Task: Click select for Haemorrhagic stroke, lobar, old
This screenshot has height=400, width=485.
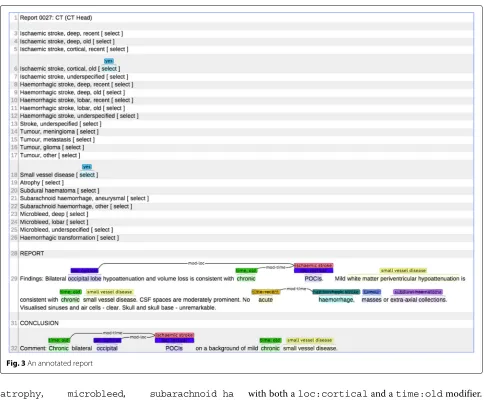Action: point(114,108)
